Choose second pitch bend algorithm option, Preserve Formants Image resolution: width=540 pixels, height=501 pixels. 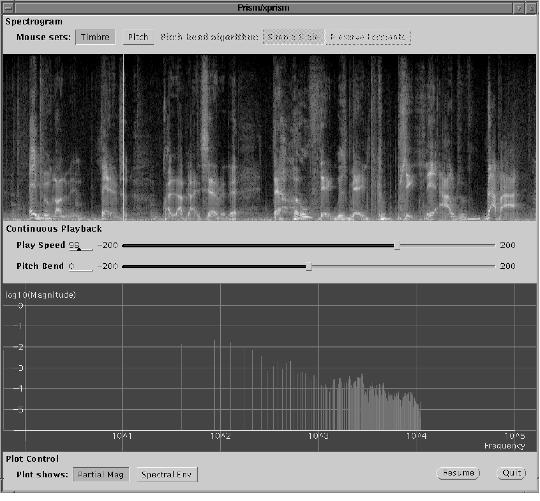(367, 37)
